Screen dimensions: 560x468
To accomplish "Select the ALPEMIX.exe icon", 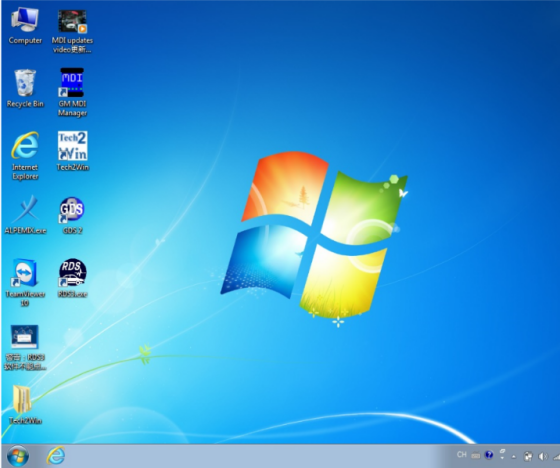I will click(x=25, y=214).
